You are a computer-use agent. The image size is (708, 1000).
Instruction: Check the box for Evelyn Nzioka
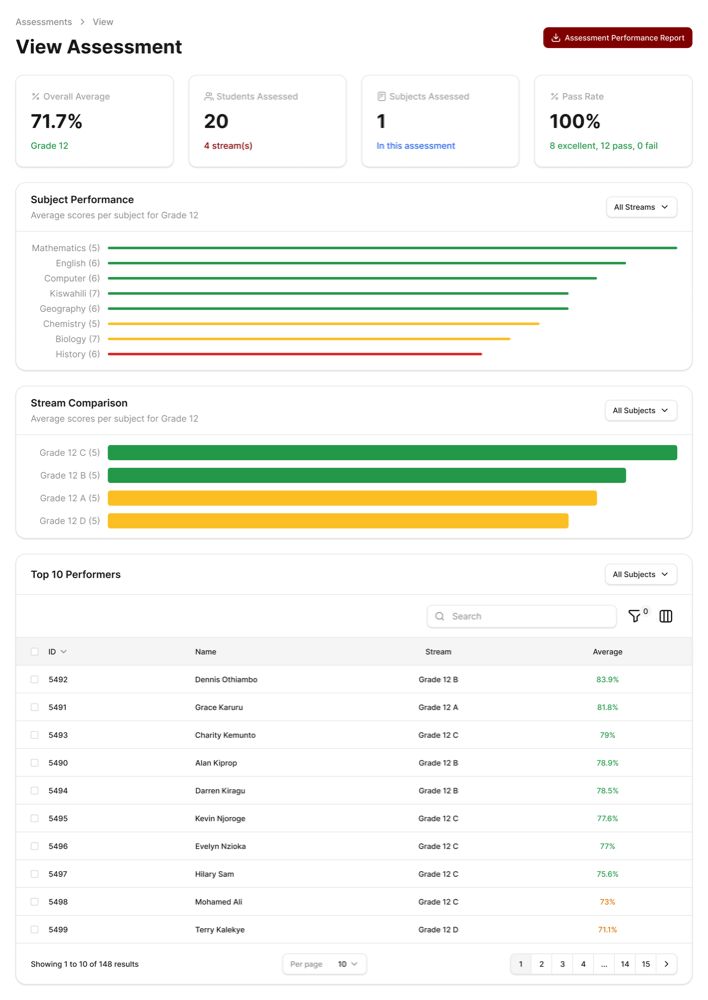pyautogui.click(x=34, y=846)
